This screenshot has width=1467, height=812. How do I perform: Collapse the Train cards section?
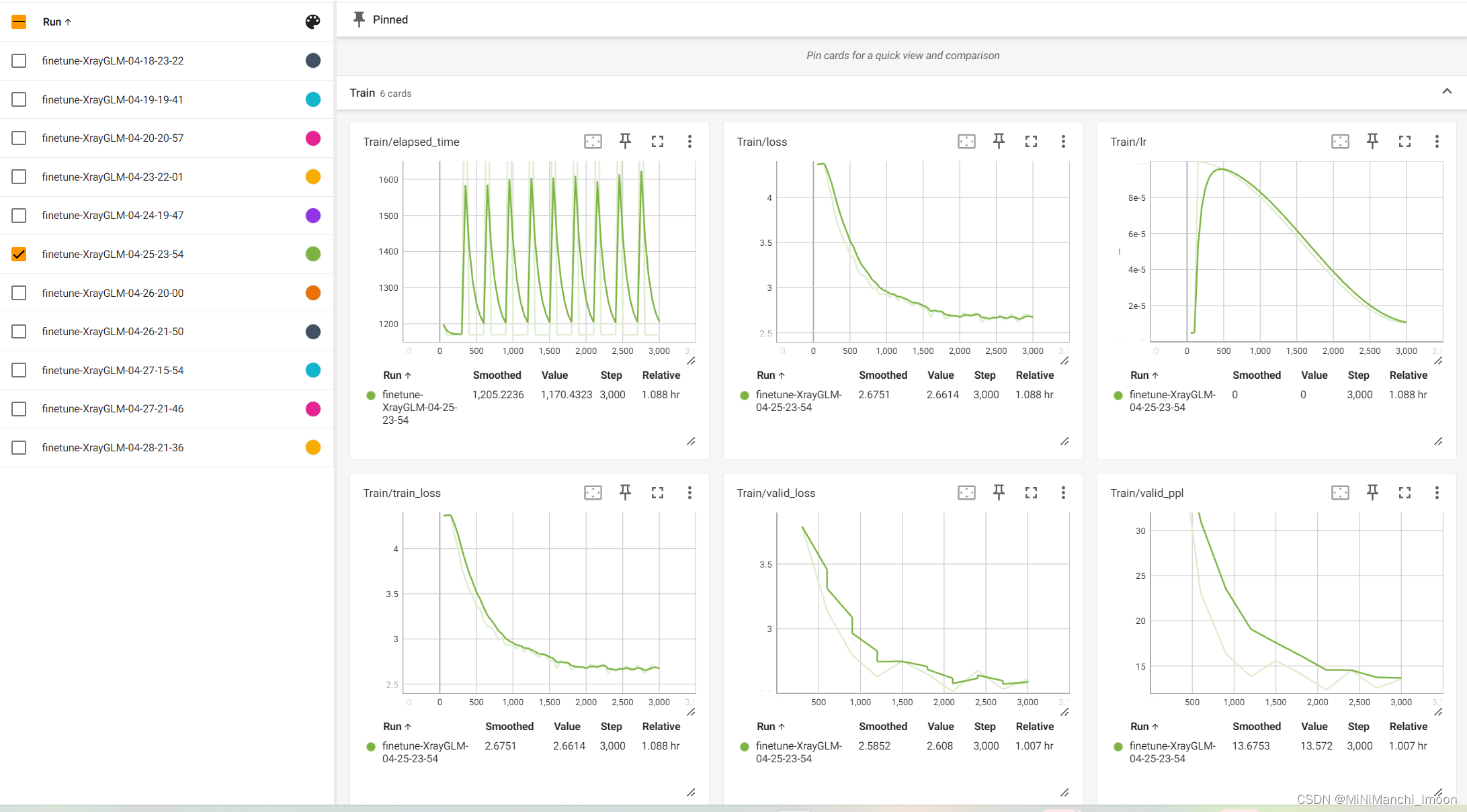pyautogui.click(x=1447, y=92)
